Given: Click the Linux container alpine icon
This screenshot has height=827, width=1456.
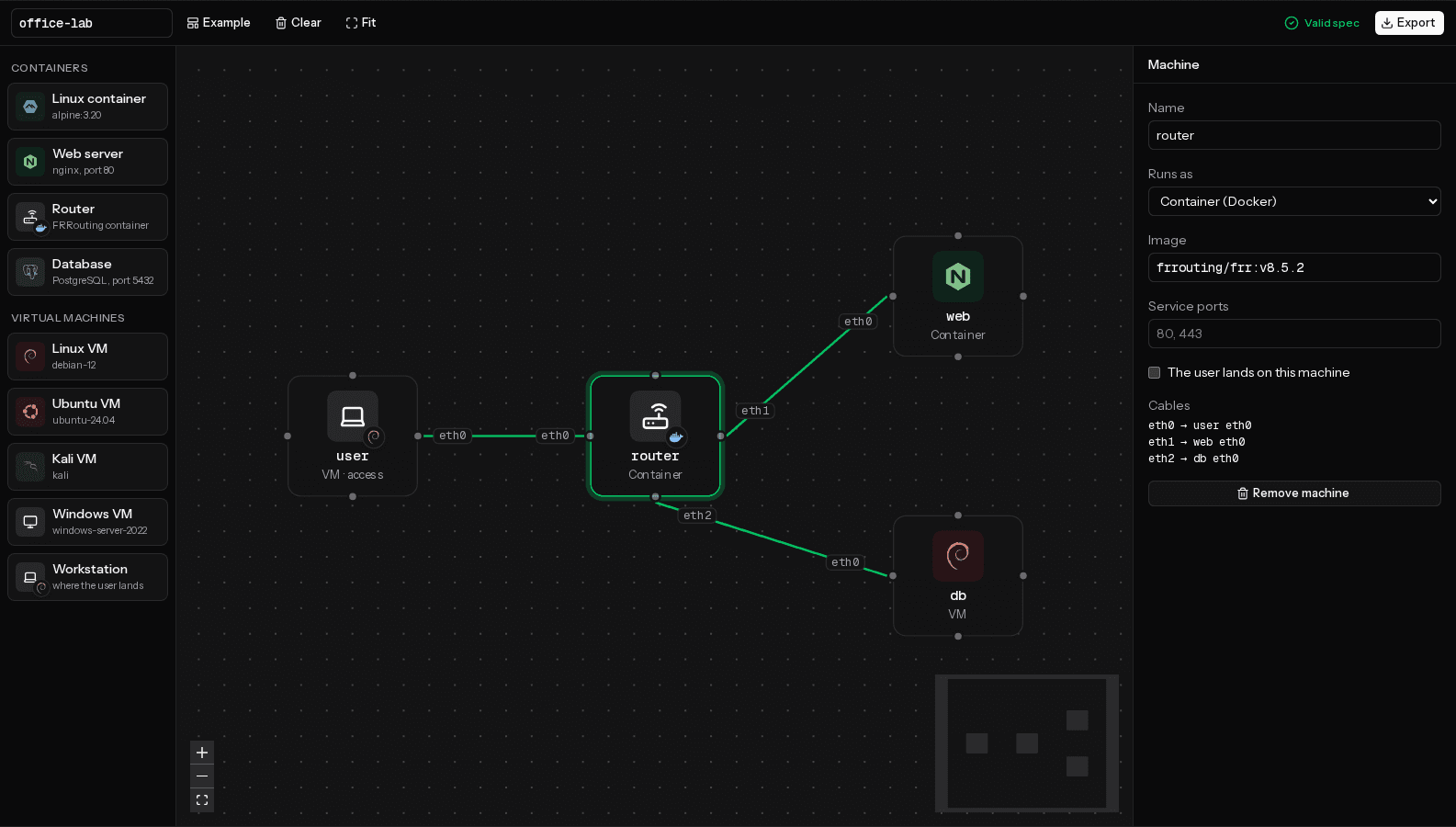Looking at the screenshot, I should click(30, 107).
